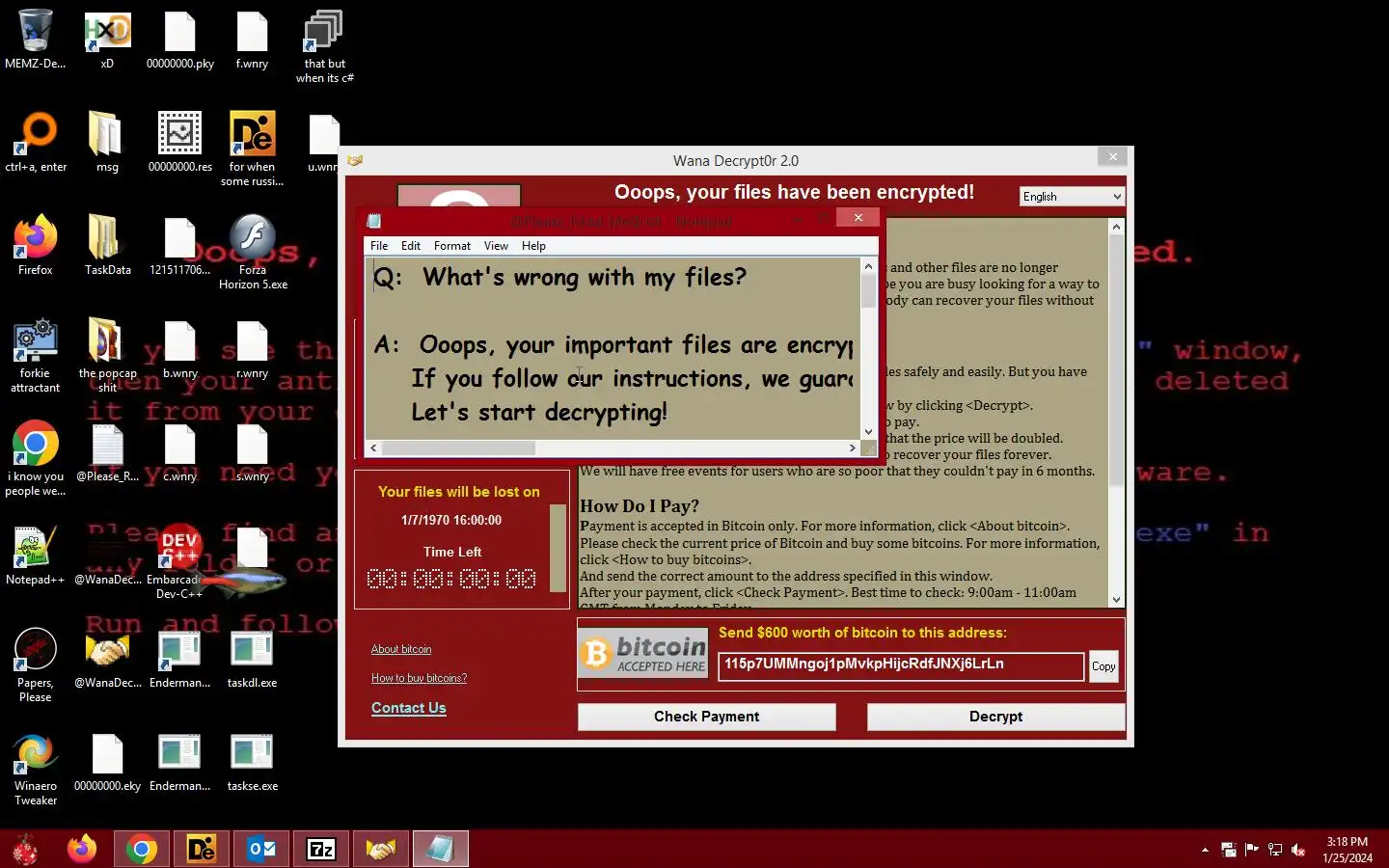Switch to the Notepad taskbar button

pos(441,849)
